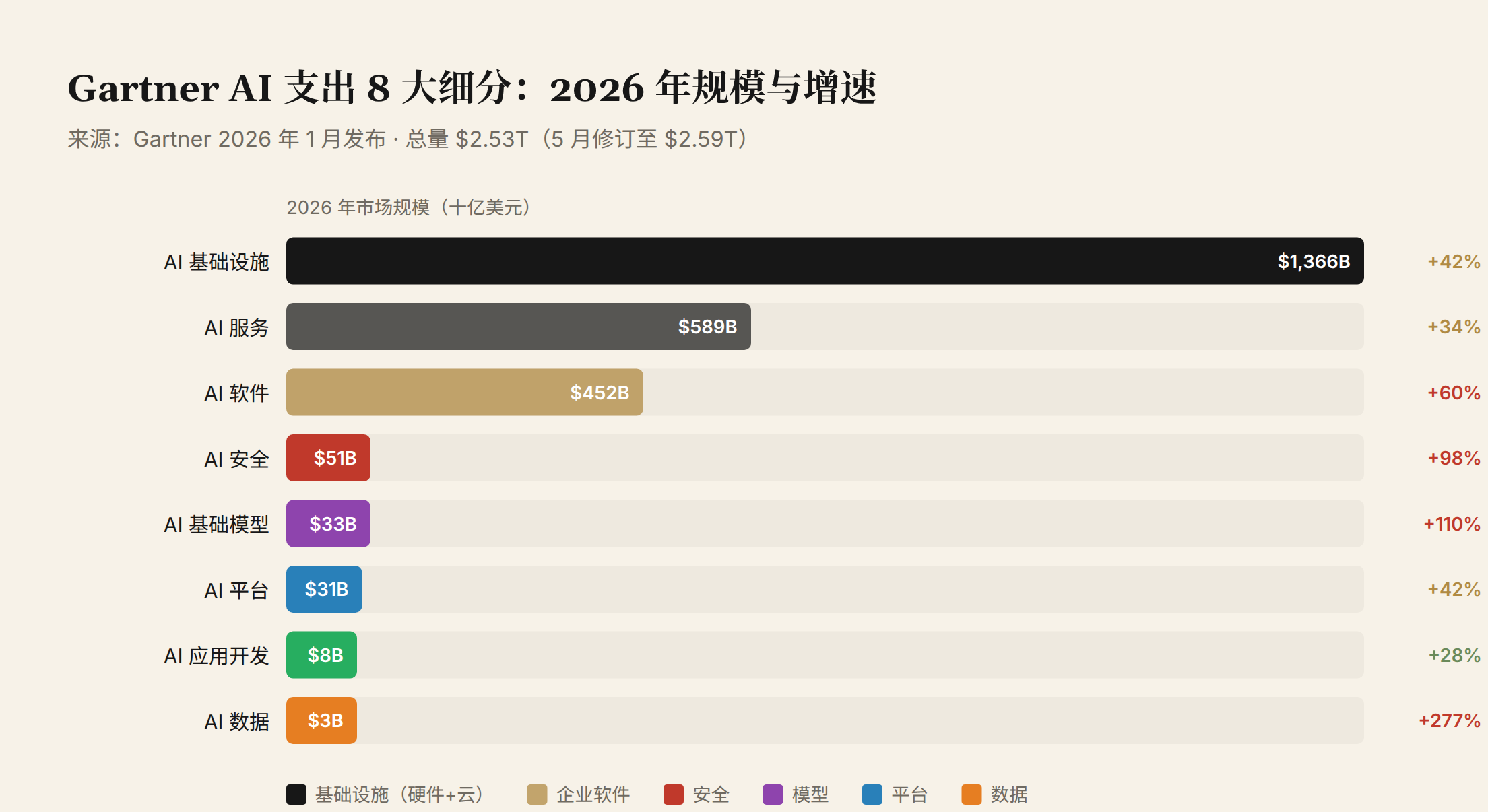Click the +277% growth value for AI 数据
This screenshot has height=812, width=1488.
pyautogui.click(x=1450, y=720)
